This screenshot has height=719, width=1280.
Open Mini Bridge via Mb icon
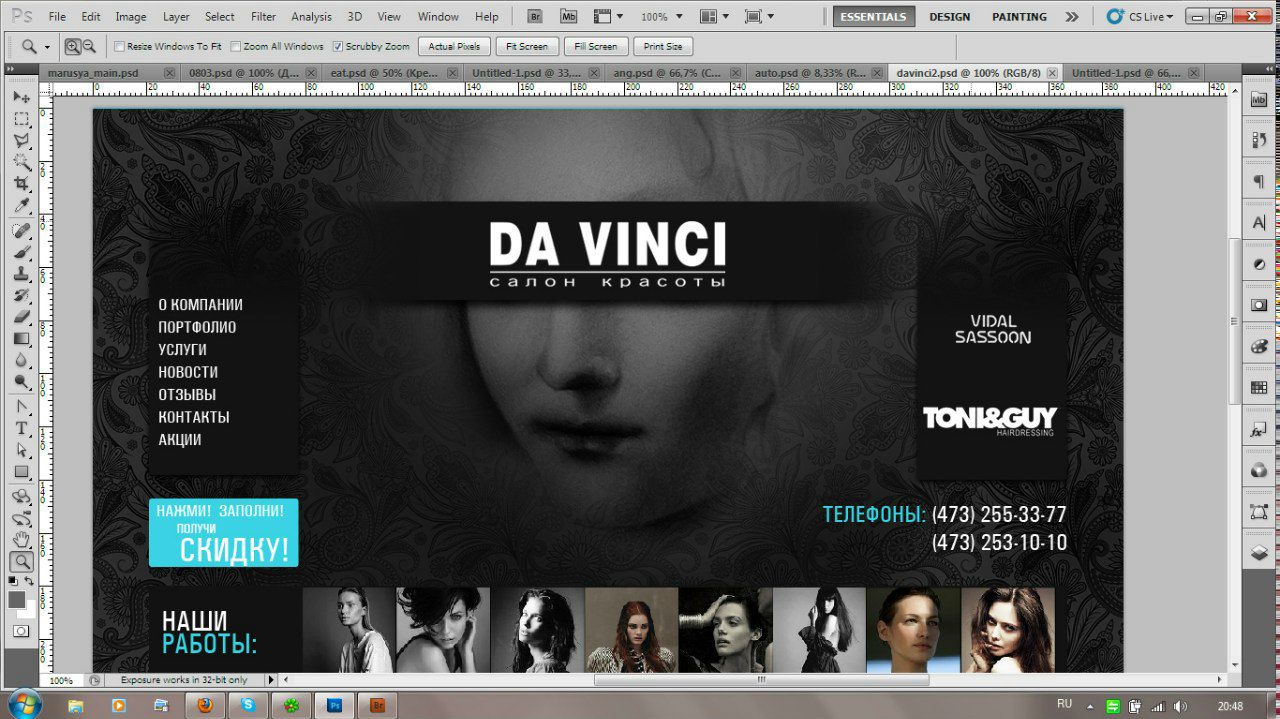(568, 17)
